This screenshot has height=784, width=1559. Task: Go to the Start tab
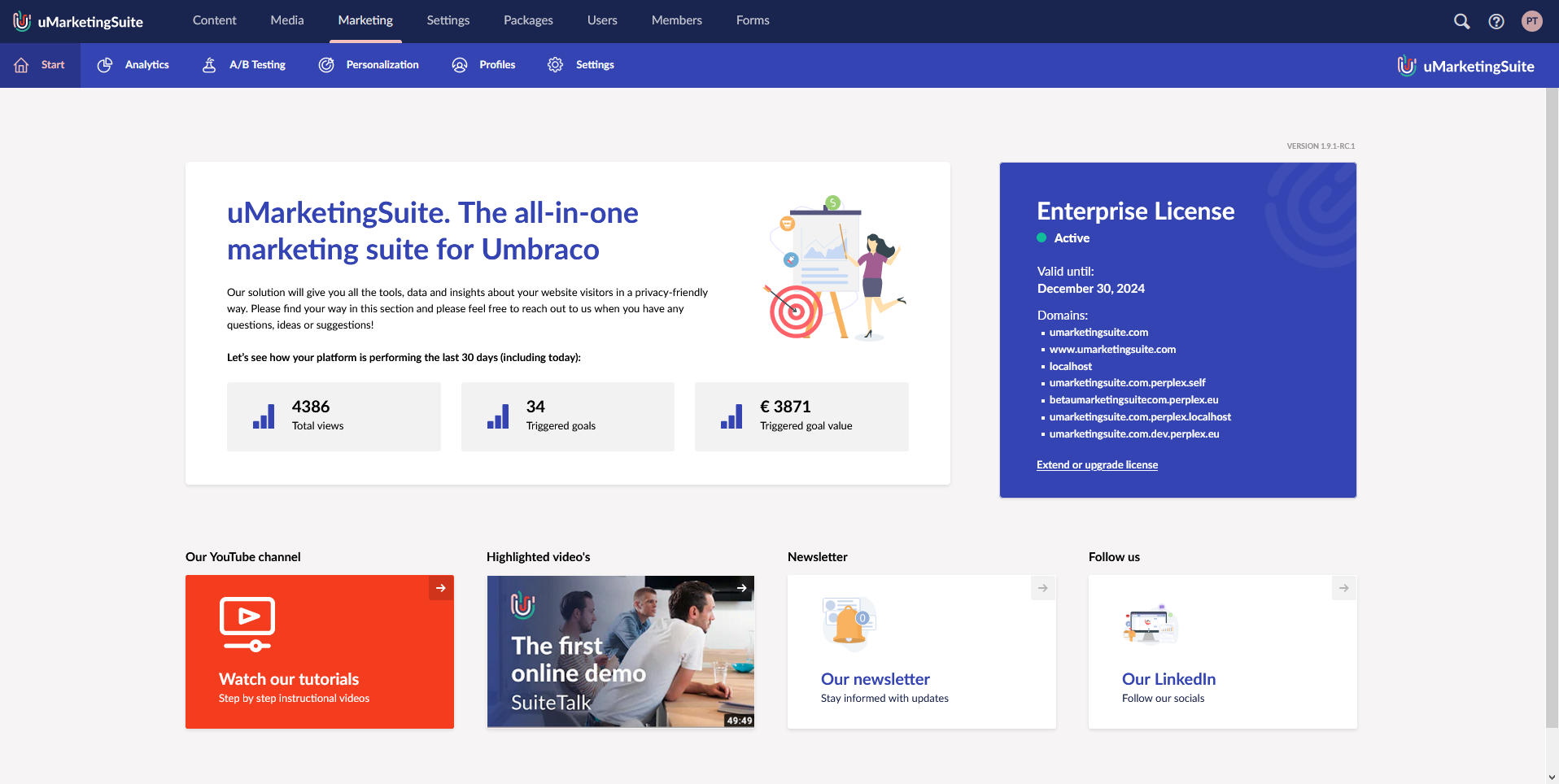tap(40, 65)
